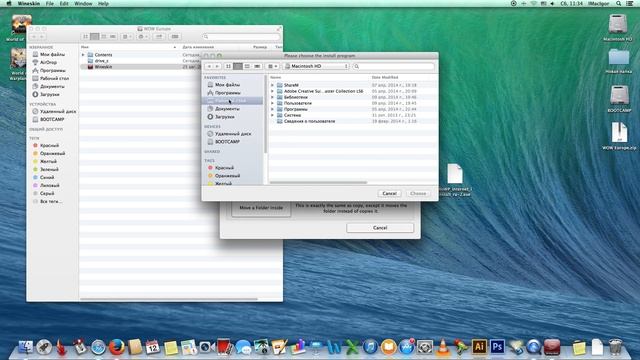Sort dialog list by Date Modified
Image resolution: width=640 pixels, height=360 pixels.
pyautogui.click(x=384, y=77)
